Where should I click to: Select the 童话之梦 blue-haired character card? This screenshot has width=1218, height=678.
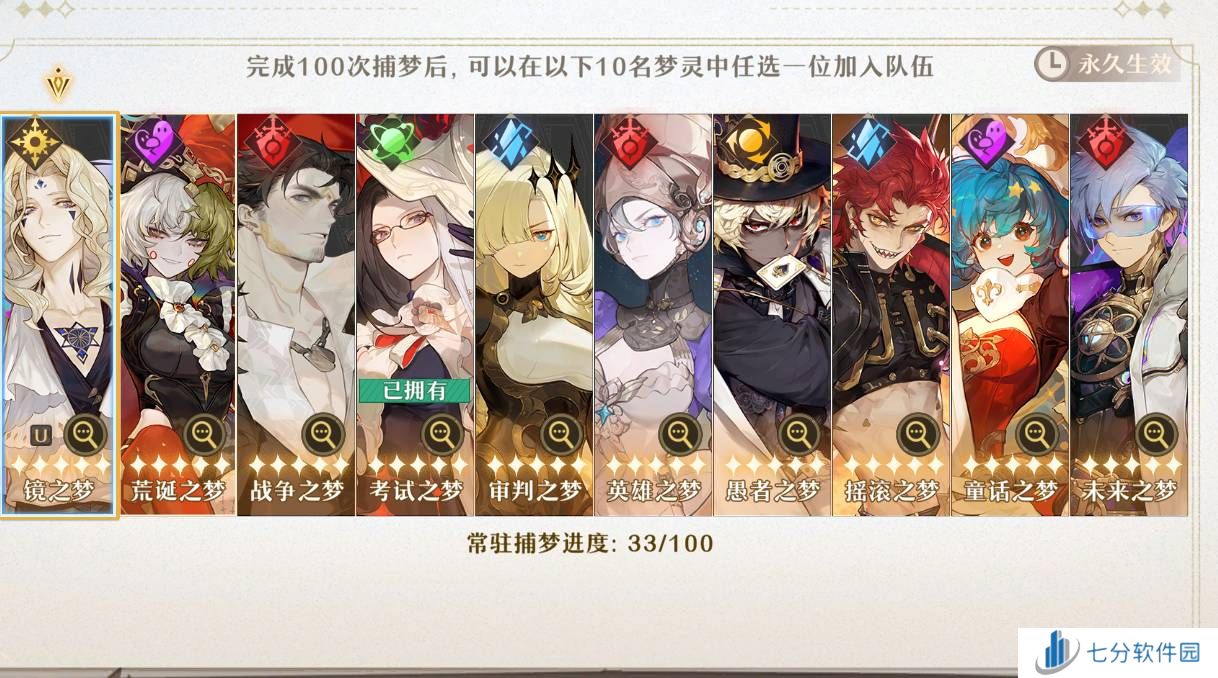pos(1010,314)
